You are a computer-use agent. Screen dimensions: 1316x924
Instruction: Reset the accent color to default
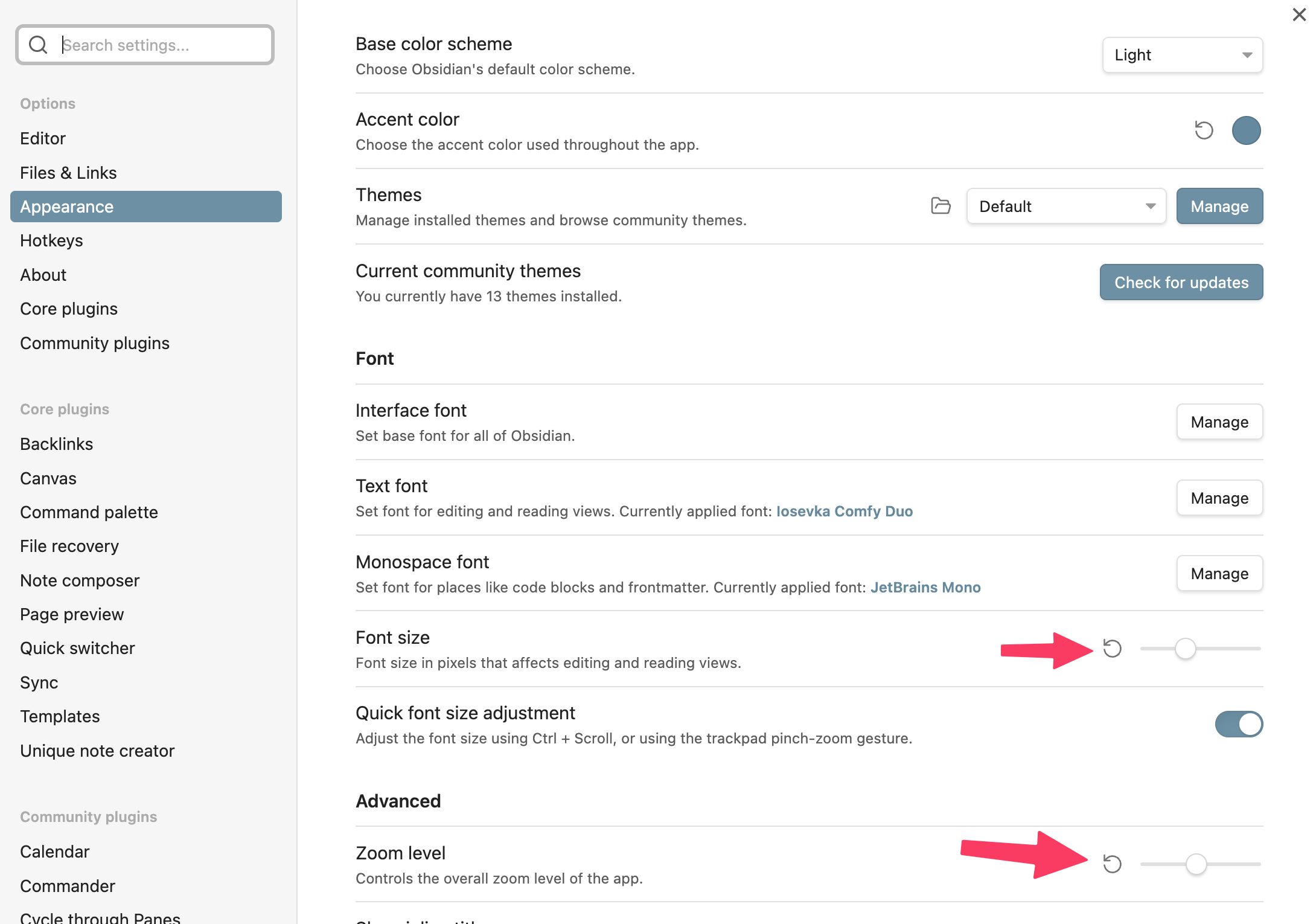coord(1204,130)
